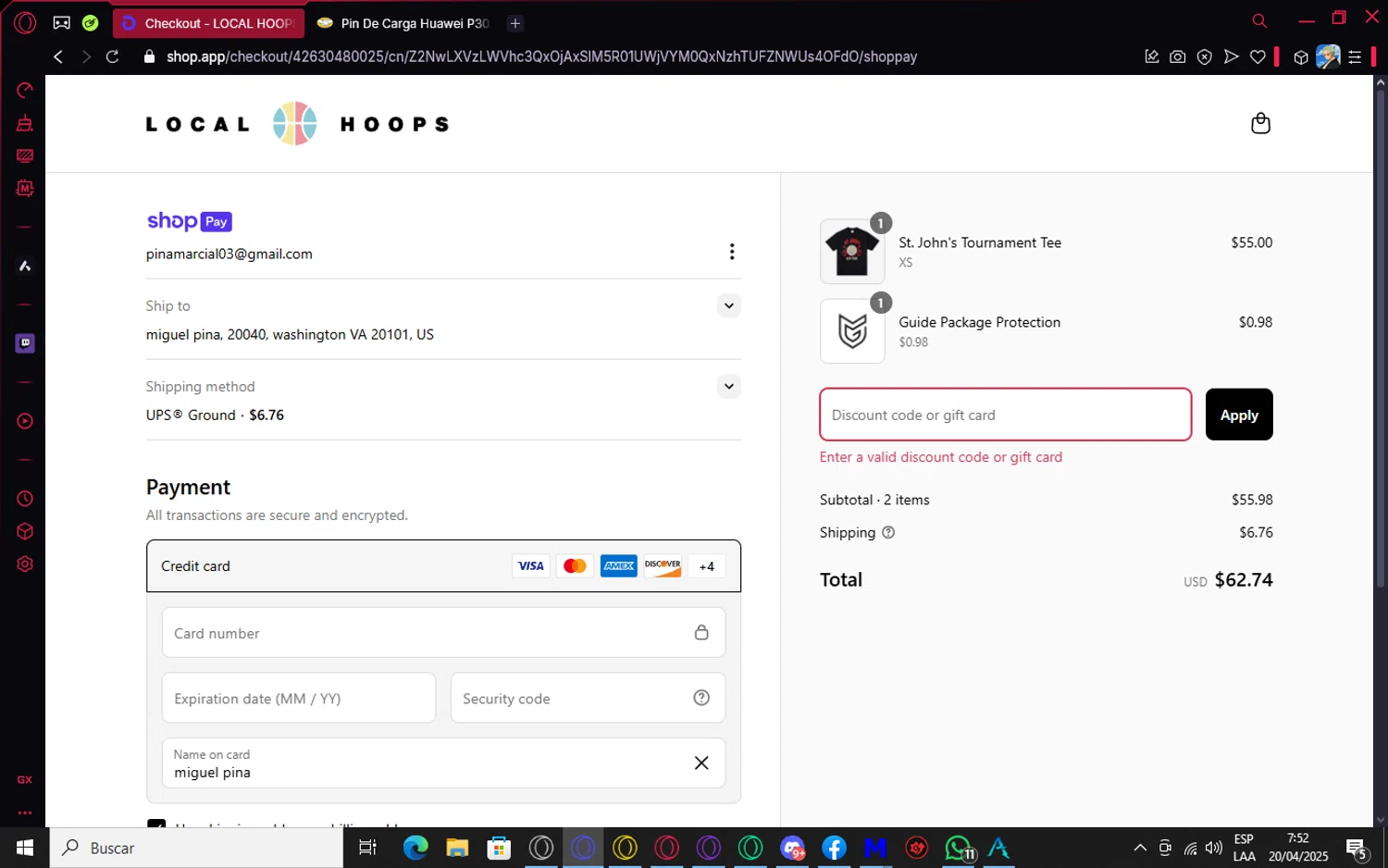Focus discount code or gift card field
Viewport: 1388px width, 868px height.
[x=1005, y=415]
